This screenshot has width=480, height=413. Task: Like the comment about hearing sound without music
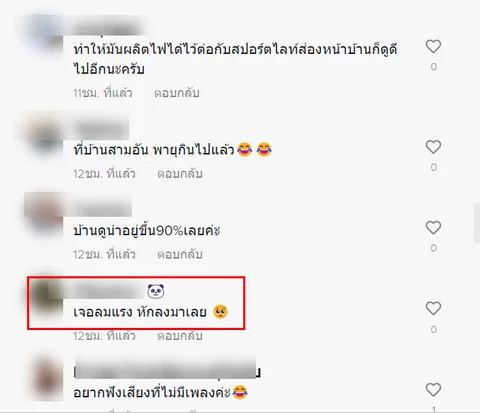point(433,390)
